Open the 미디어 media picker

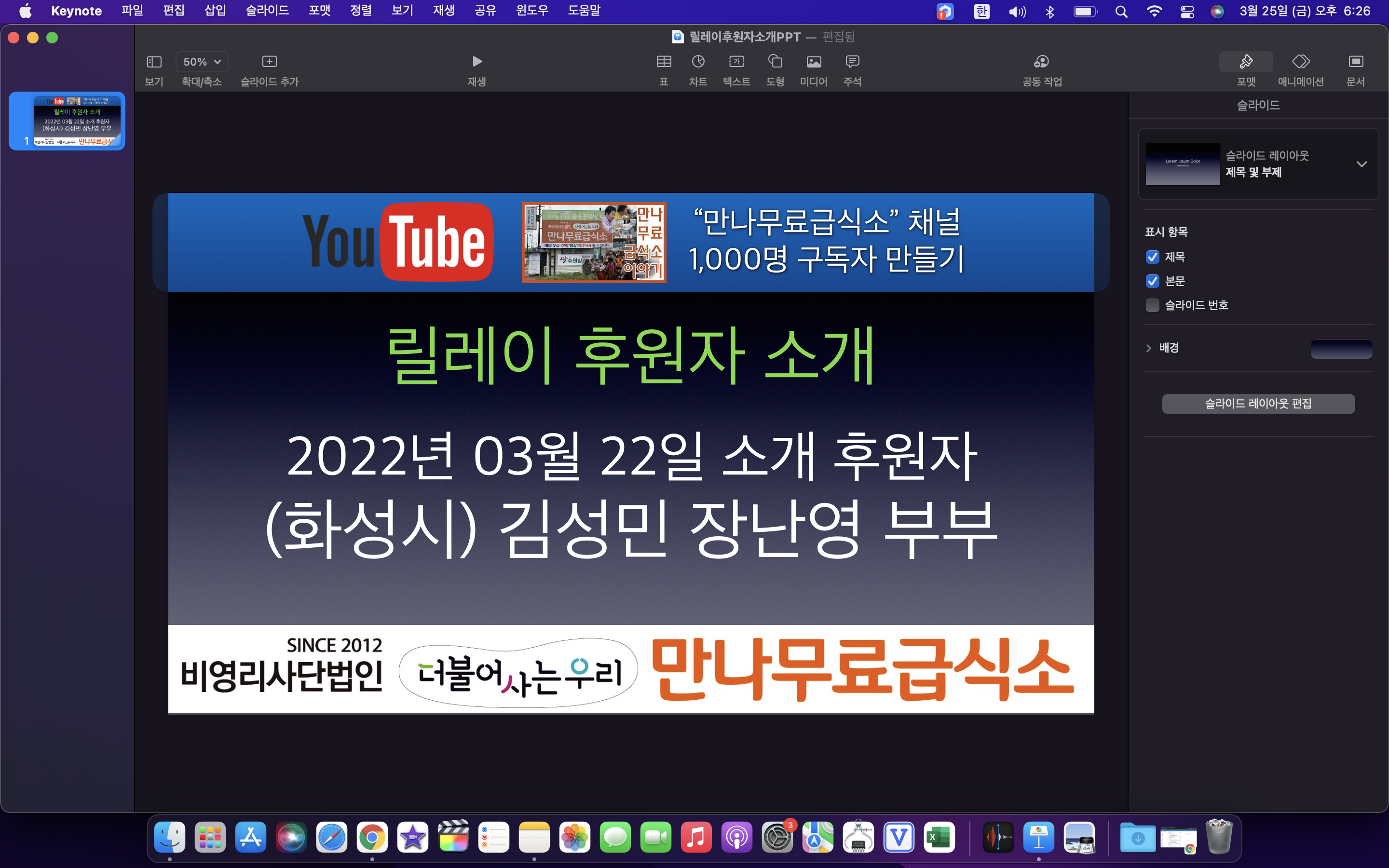[x=814, y=61]
